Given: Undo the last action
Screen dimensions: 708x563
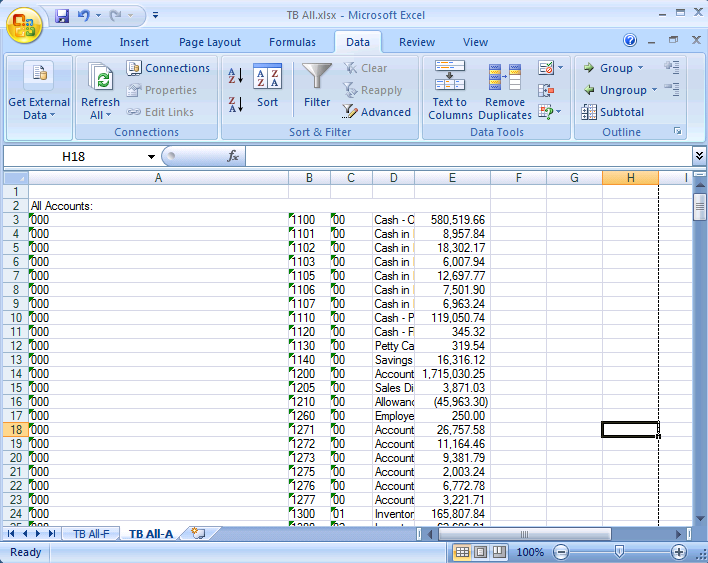Looking at the screenshot, I should pos(83,16).
